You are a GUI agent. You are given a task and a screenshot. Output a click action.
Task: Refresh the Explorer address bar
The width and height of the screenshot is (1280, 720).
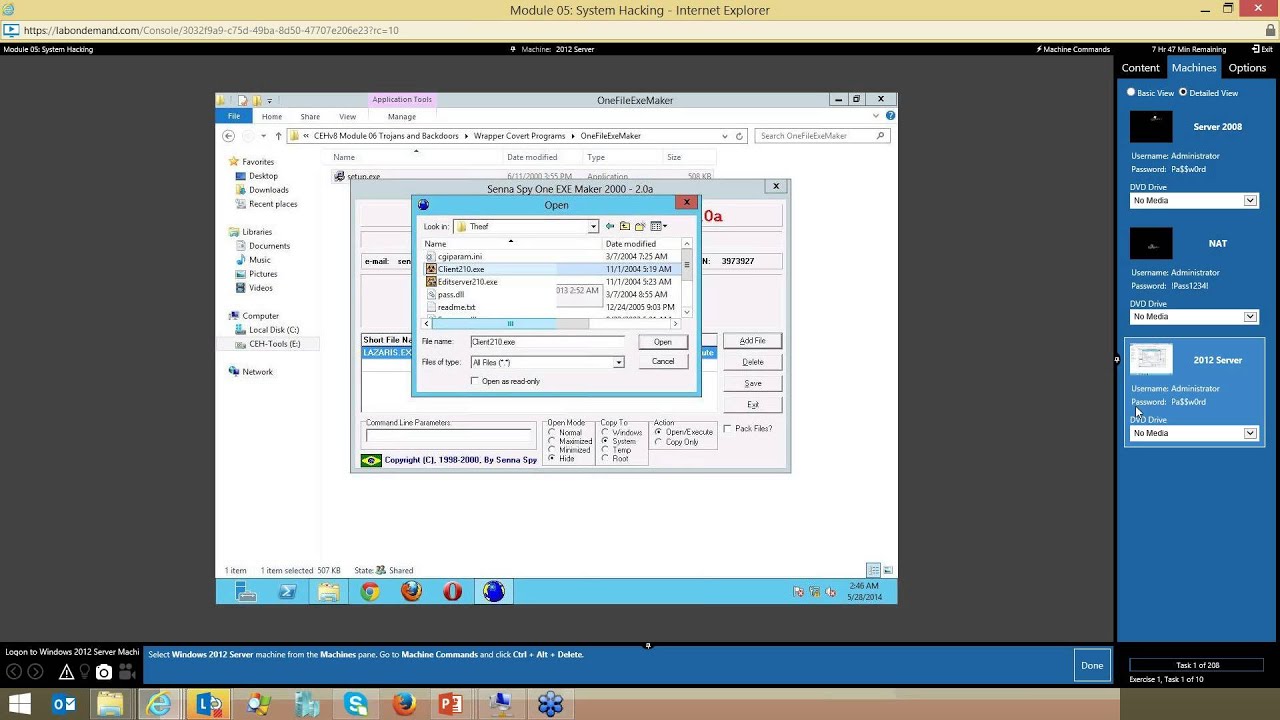tap(740, 136)
